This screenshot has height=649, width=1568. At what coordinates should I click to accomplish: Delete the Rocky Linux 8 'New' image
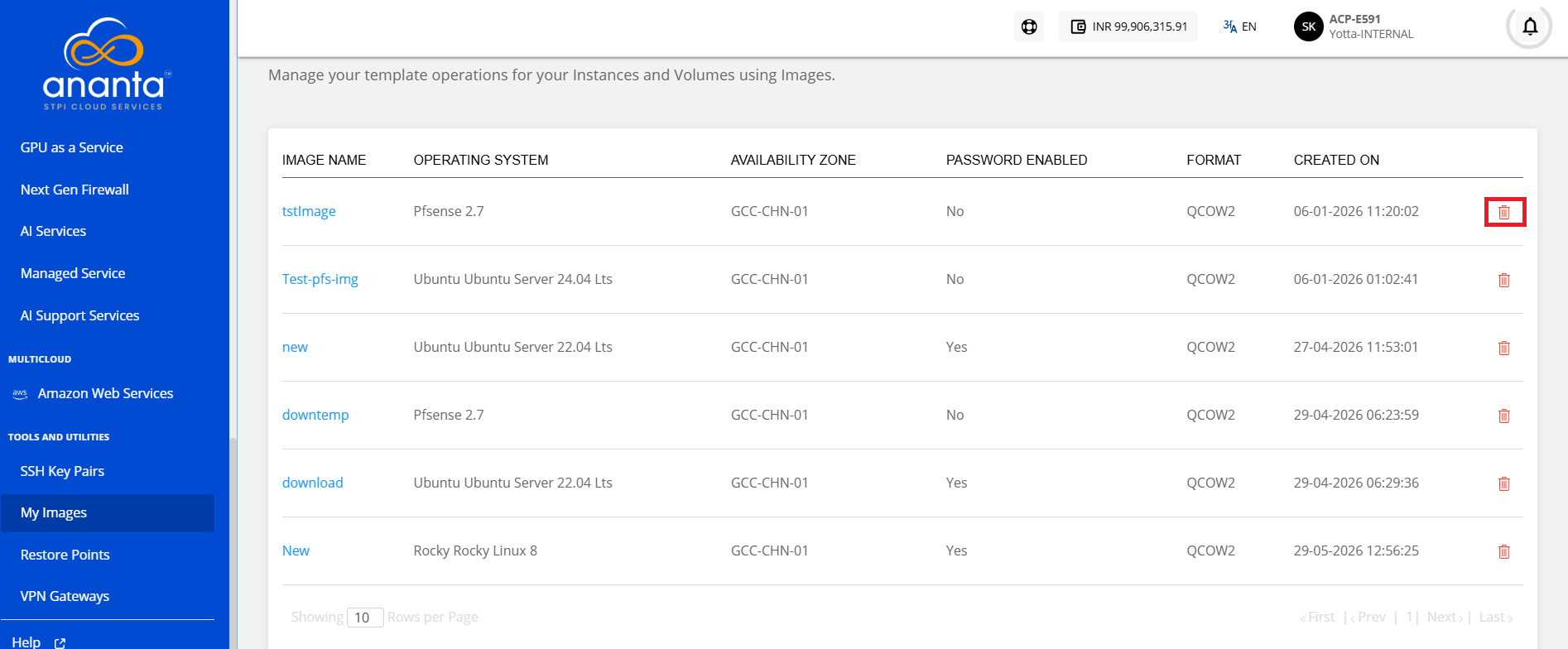tap(1504, 551)
